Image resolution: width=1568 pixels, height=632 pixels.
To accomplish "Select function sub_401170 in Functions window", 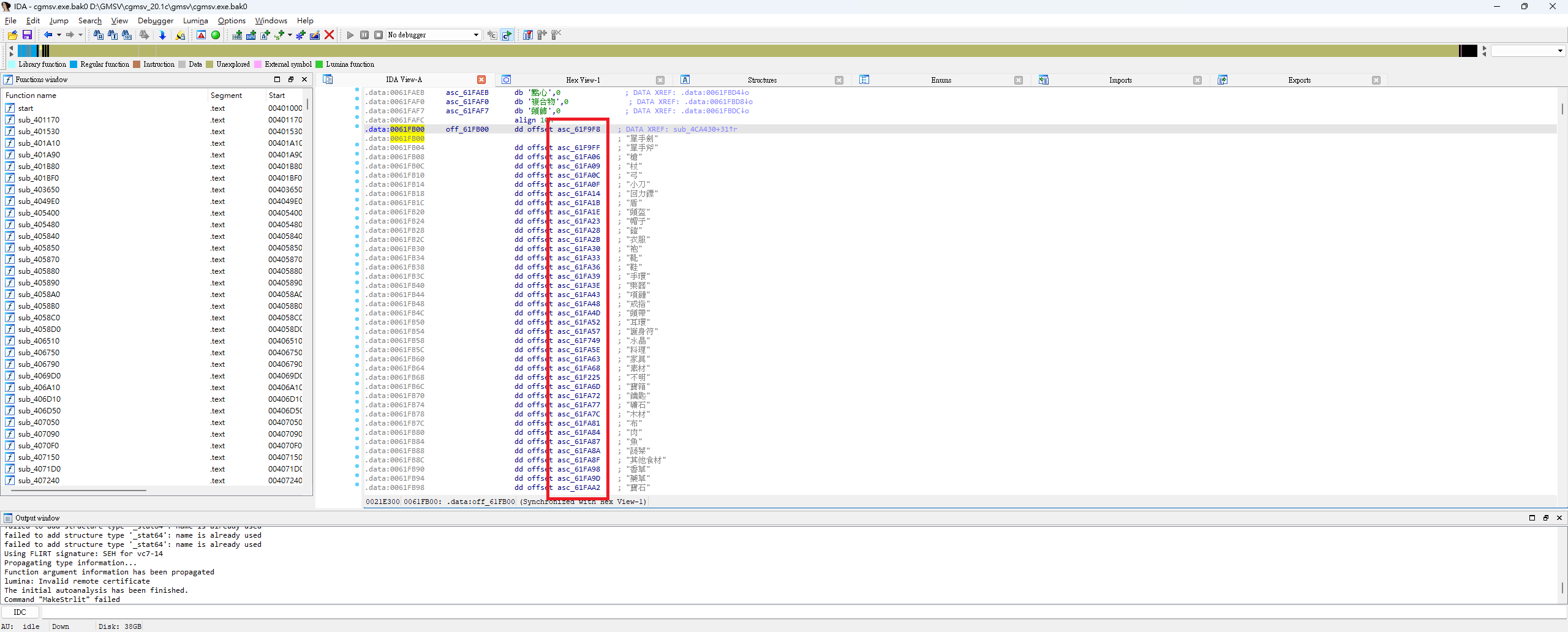I will pyautogui.click(x=39, y=120).
